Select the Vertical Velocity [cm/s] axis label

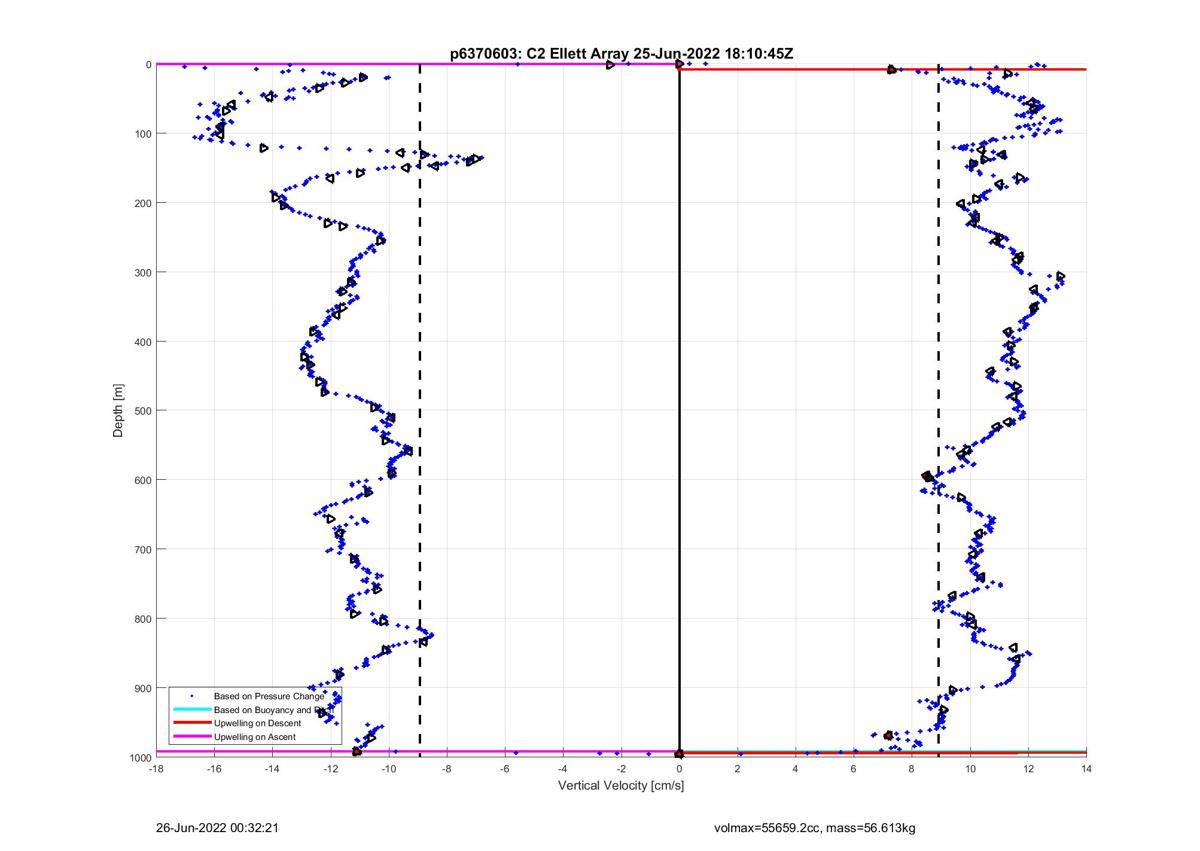tap(620, 786)
